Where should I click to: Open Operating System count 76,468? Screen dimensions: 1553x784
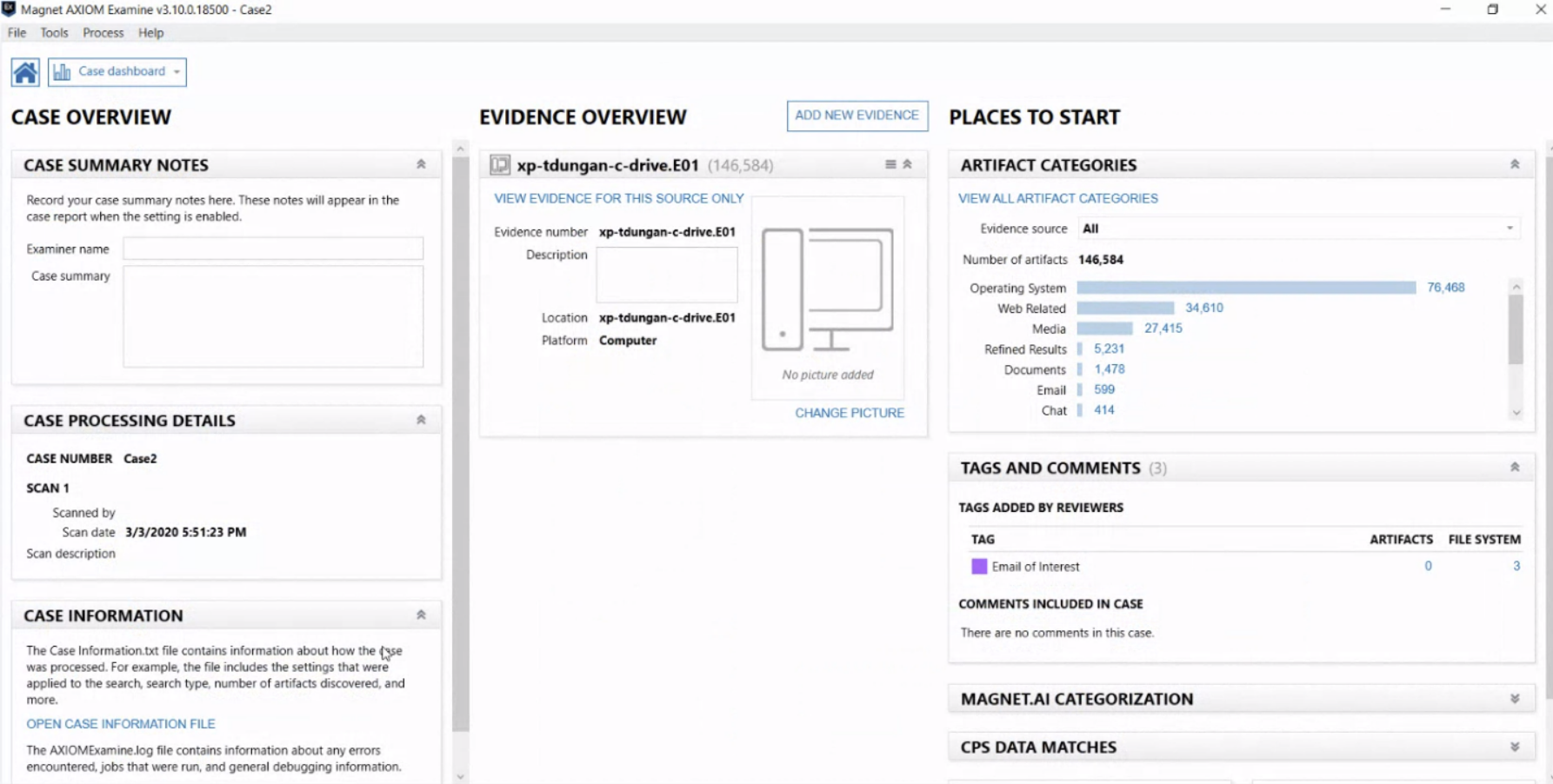(1445, 288)
